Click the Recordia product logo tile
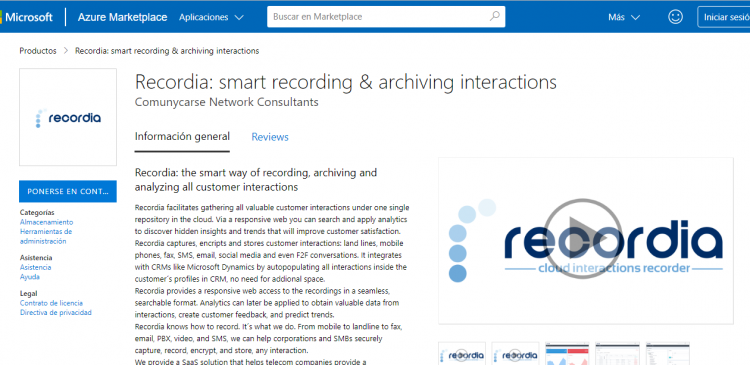This screenshot has width=750, height=365. pyautogui.click(x=68, y=117)
